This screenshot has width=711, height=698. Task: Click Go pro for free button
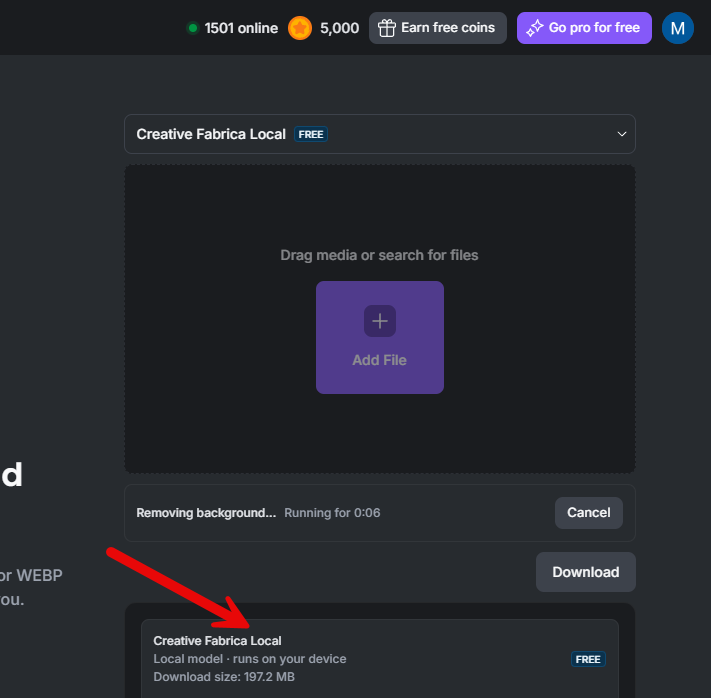pyautogui.click(x=584, y=28)
